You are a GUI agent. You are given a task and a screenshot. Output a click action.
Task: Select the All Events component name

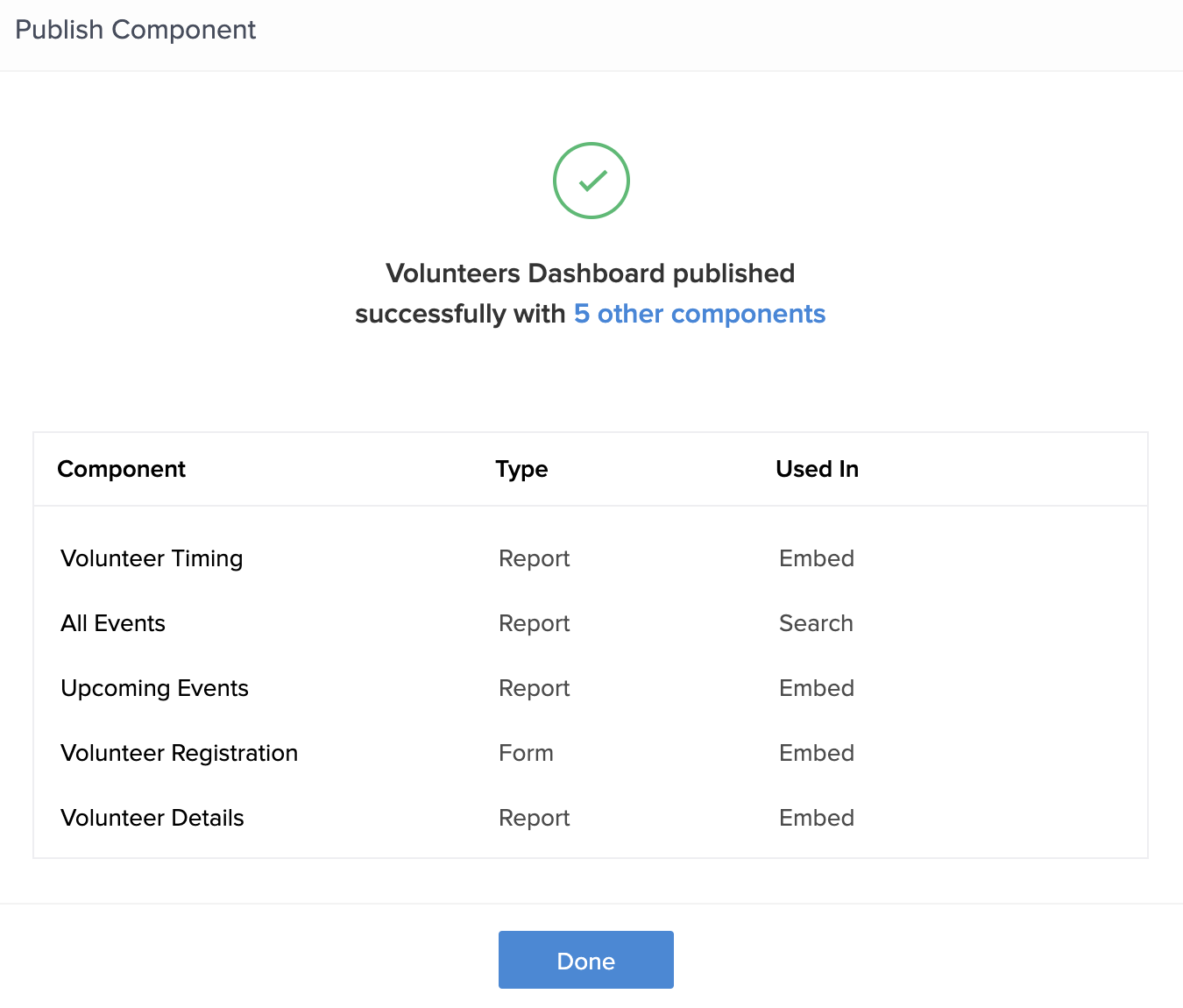click(113, 623)
